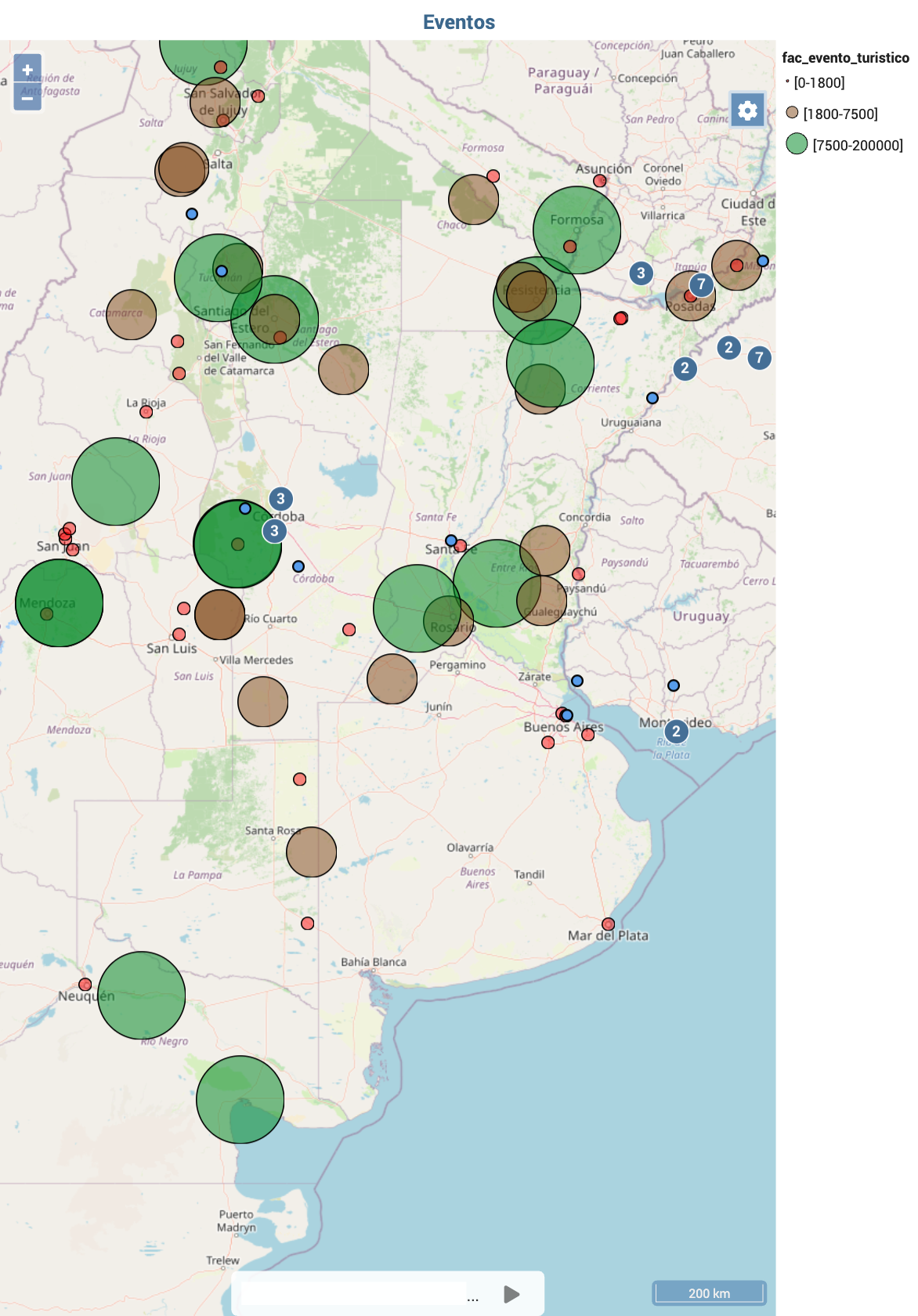Click the brown circle near Santa Rosa
The height and width of the screenshot is (1316, 918).
311,852
